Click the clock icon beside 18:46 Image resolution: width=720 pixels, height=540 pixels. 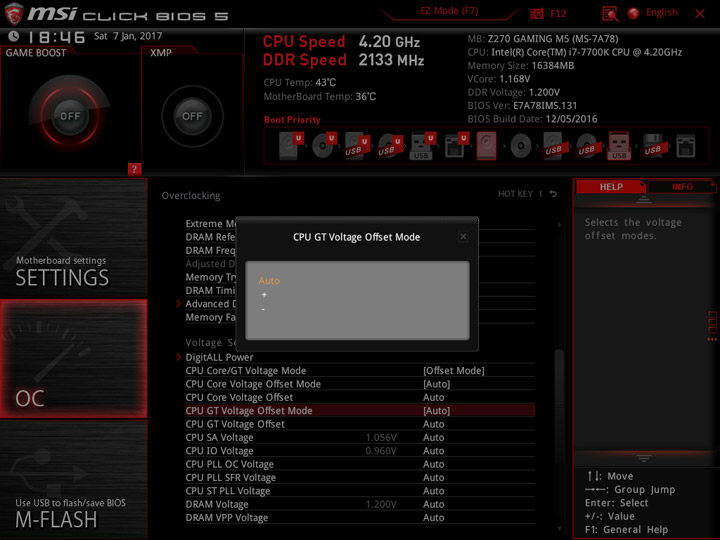14,36
